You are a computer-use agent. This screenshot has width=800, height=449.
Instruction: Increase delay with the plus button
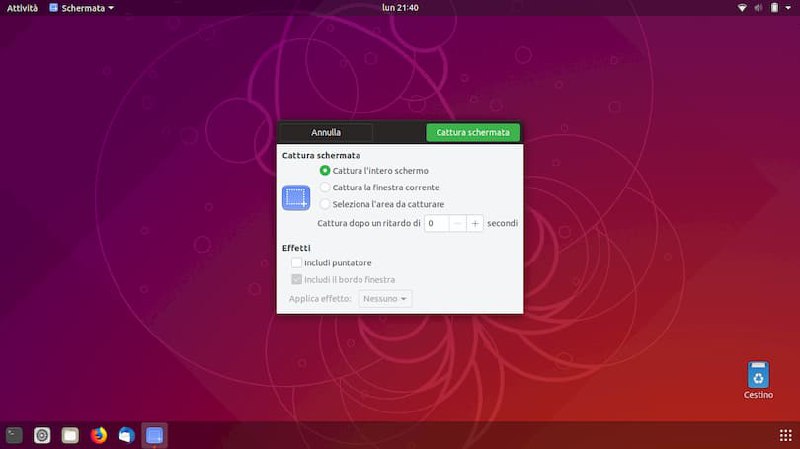point(475,223)
